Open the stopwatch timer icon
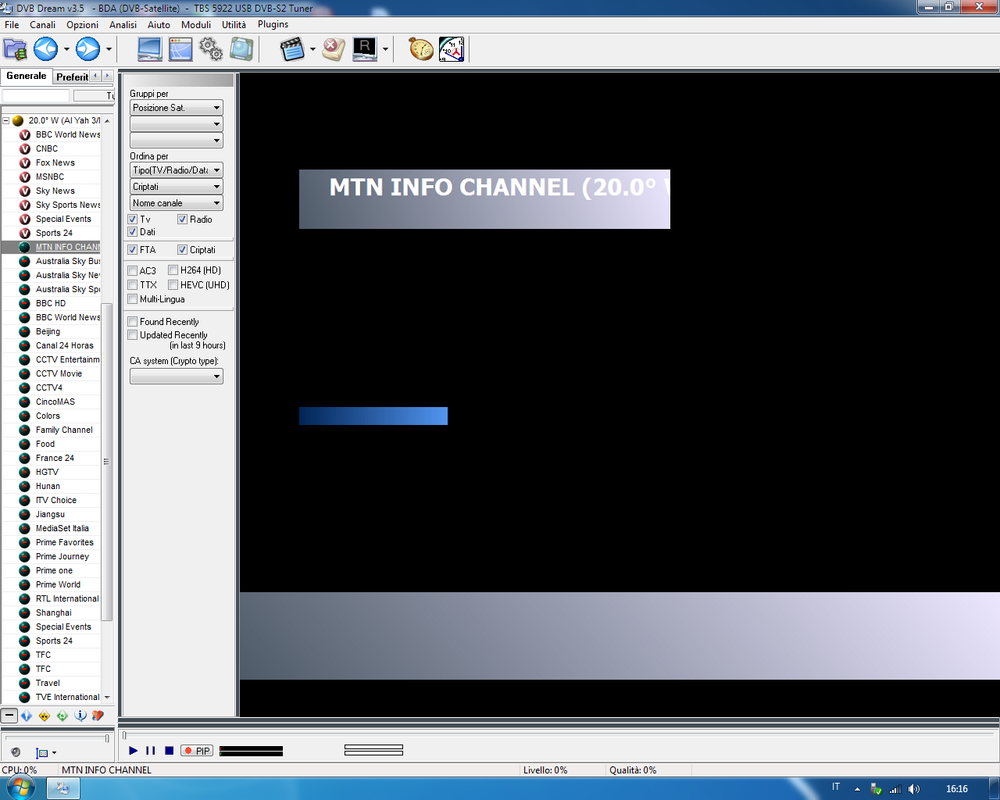The image size is (1000, 800). [421, 49]
